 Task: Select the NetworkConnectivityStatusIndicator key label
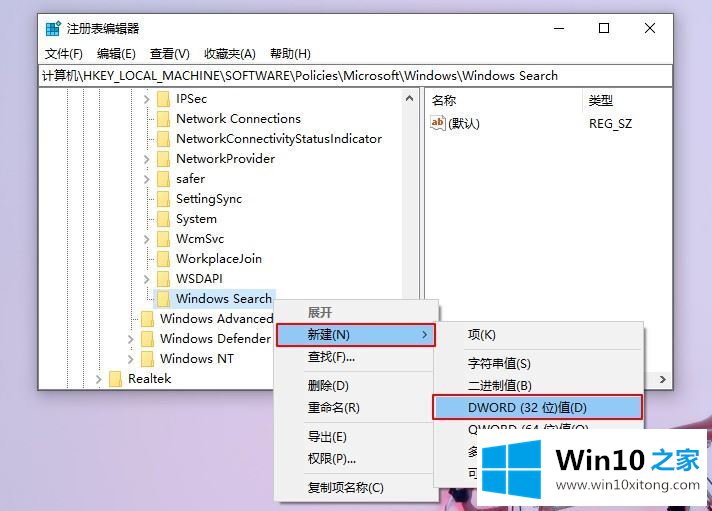[x=279, y=139]
